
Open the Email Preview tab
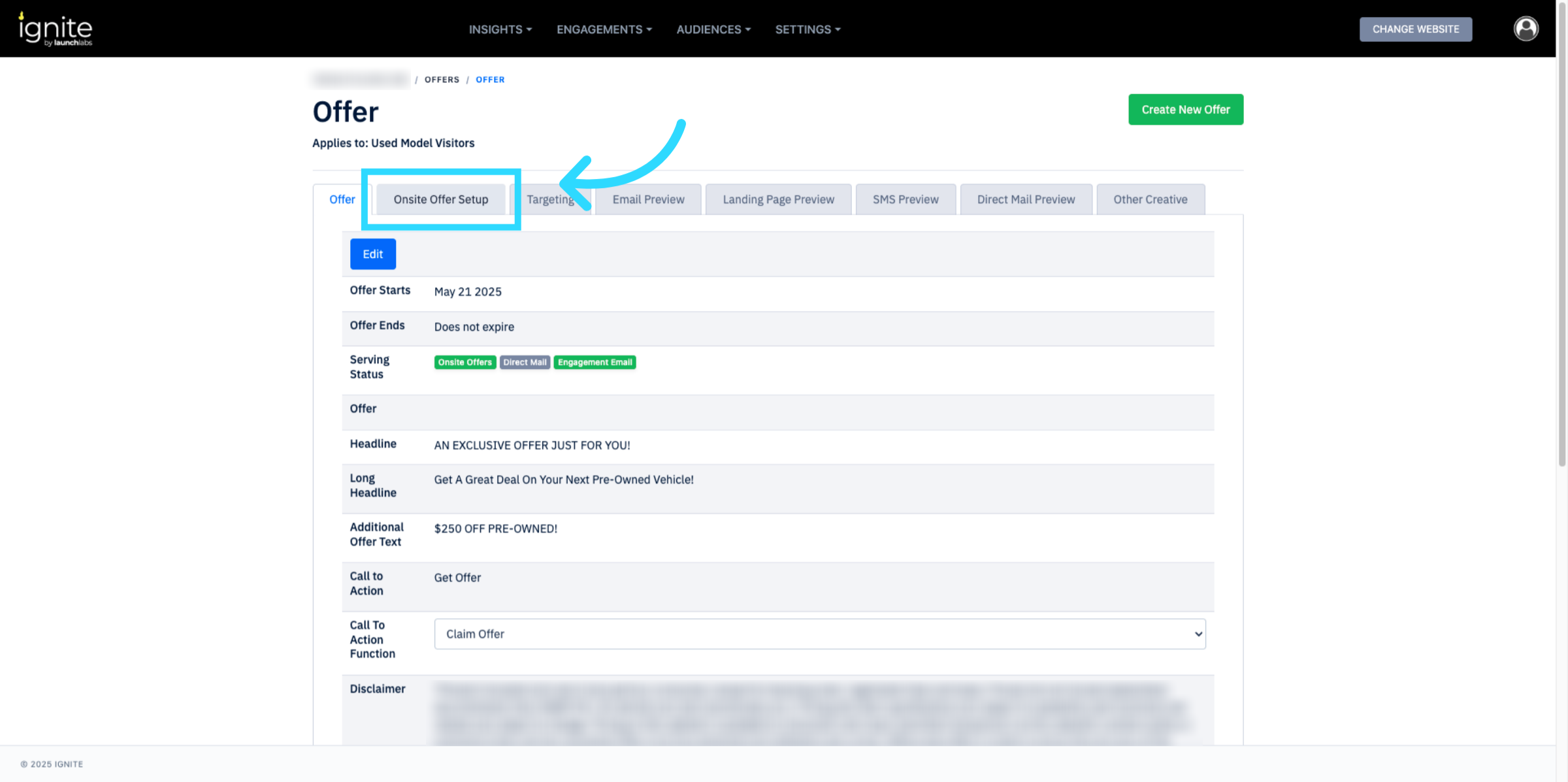(648, 199)
